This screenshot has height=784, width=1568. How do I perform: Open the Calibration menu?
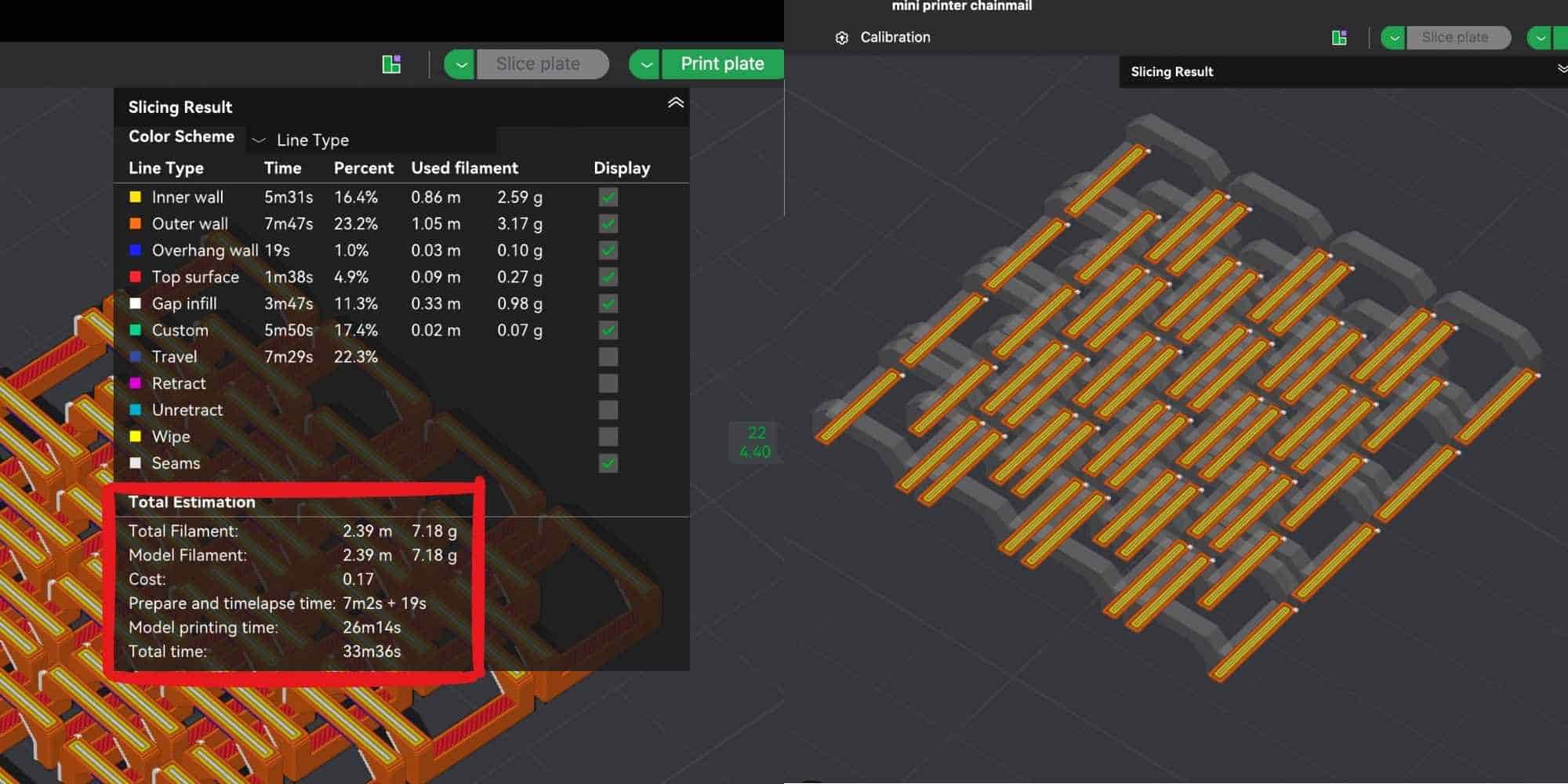(895, 37)
